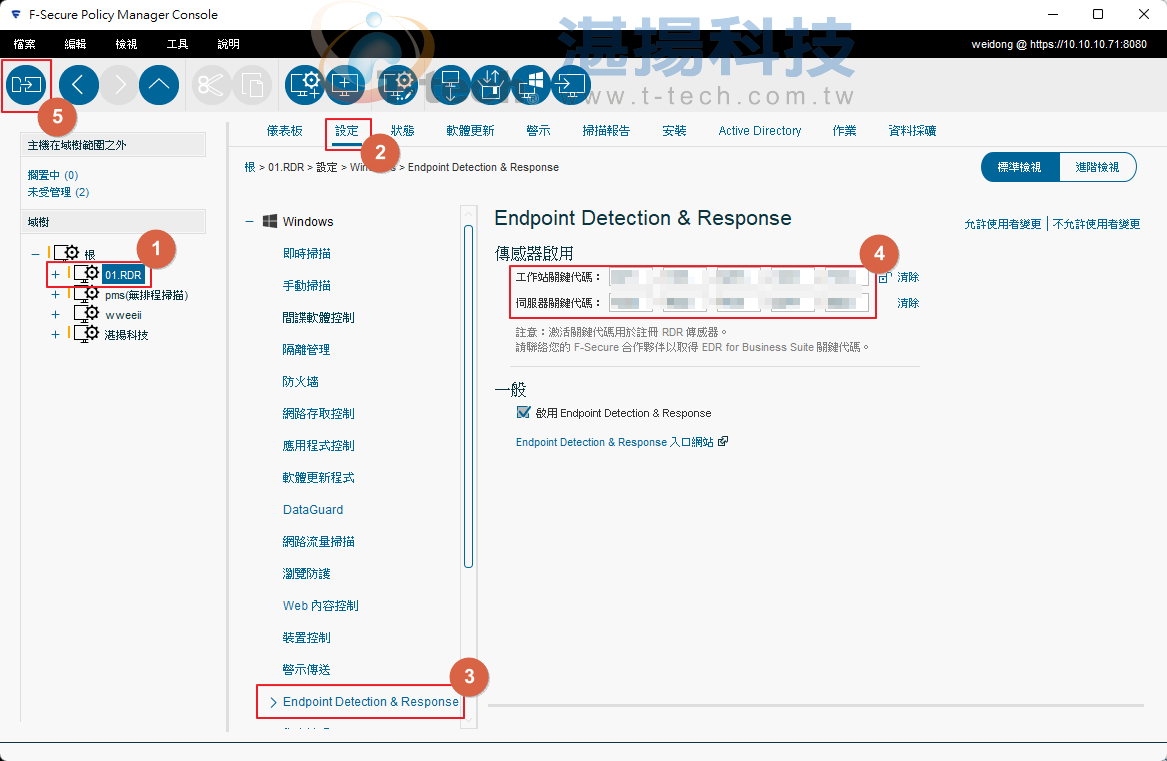
Task: Open the Endpoint Detection & Response 入口網站 link
Action: tap(614, 441)
